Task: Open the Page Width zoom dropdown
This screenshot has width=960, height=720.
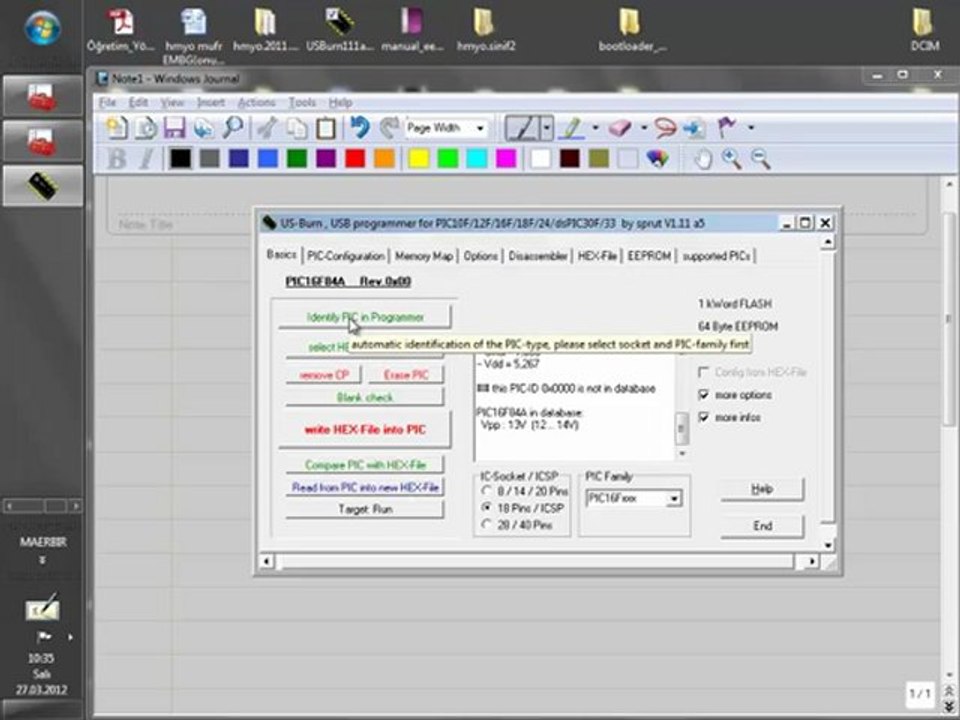Action: click(481, 128)
